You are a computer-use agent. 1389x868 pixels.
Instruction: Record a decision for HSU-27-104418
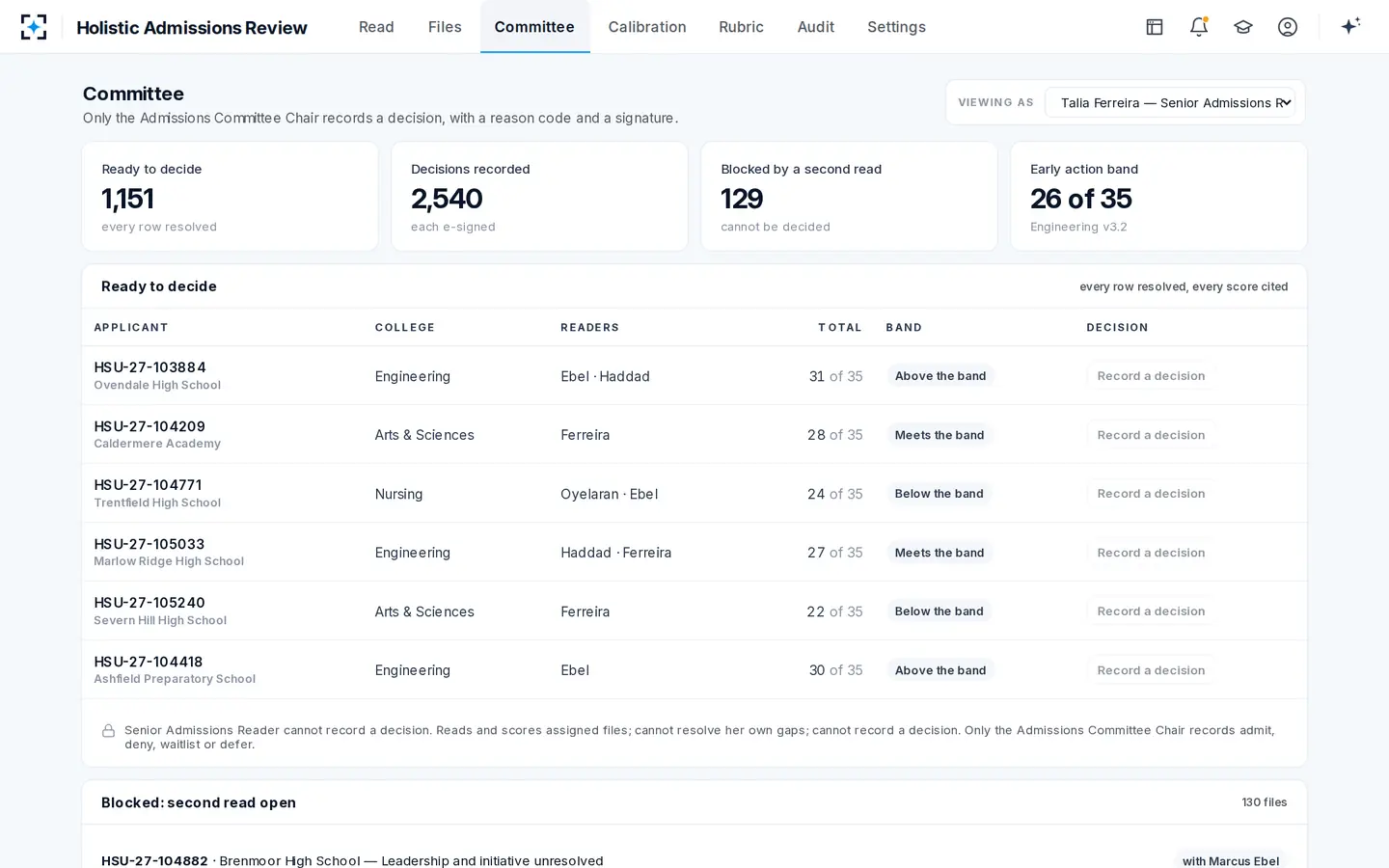(1151, 670)
